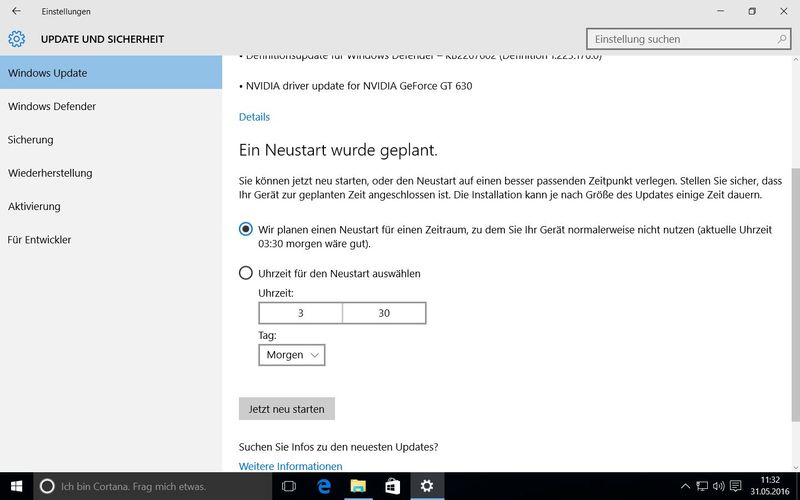The height and width of the screenshot is (500, 800).
Task: Open Wiederherstellung in the sidebar
Action: tap(111, 173)
